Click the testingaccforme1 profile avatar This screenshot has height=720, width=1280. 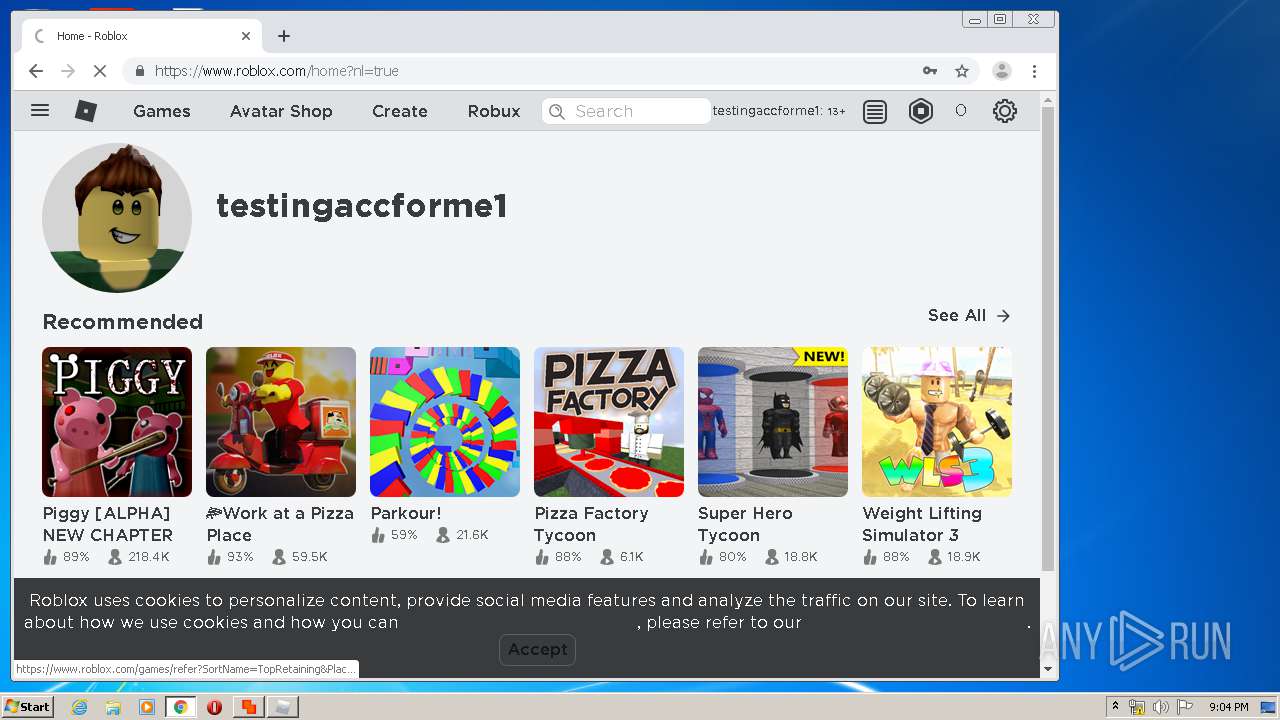pyautogui.click(x=117, y=218)
